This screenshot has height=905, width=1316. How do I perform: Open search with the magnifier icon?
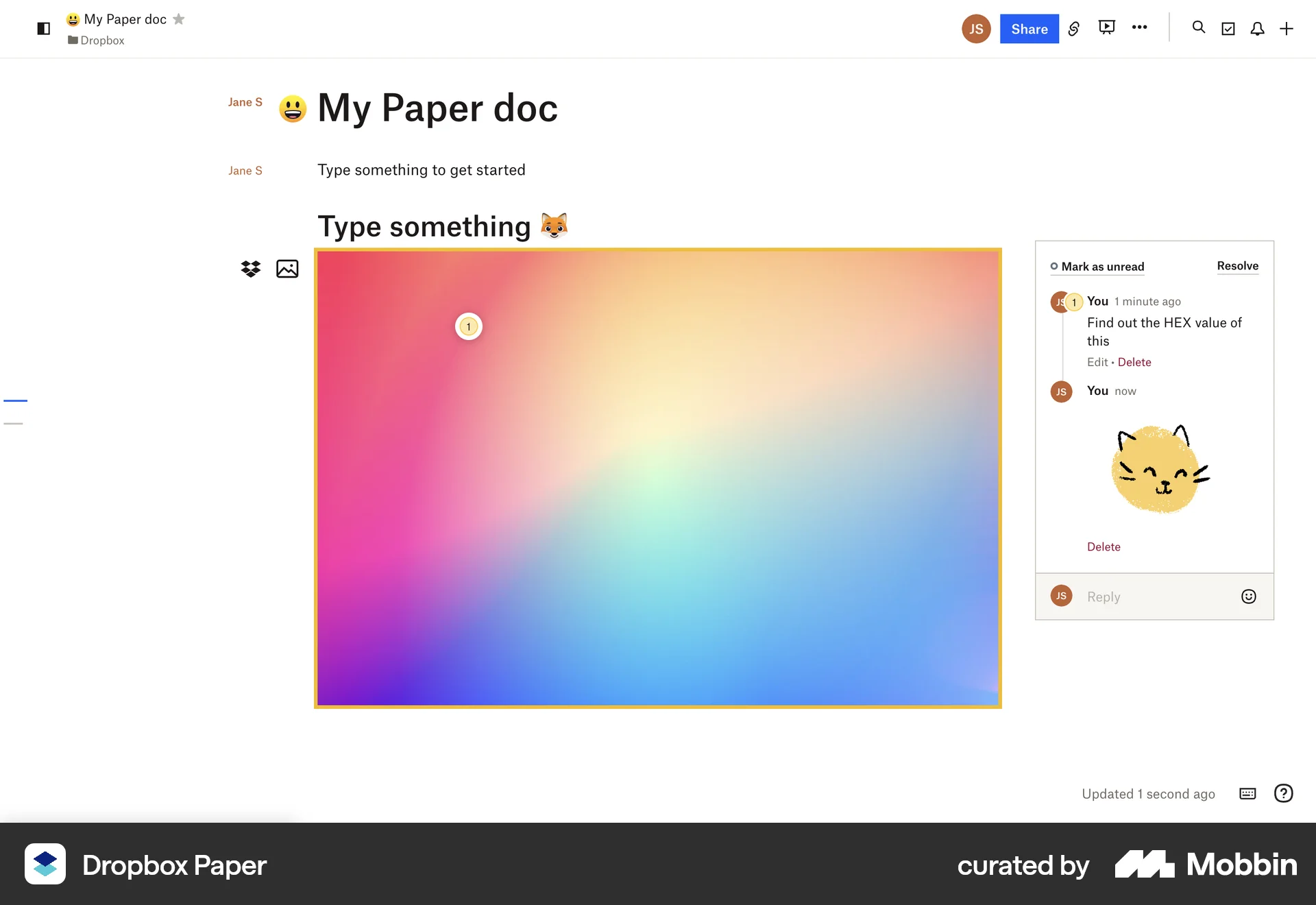click(1198, 28)
